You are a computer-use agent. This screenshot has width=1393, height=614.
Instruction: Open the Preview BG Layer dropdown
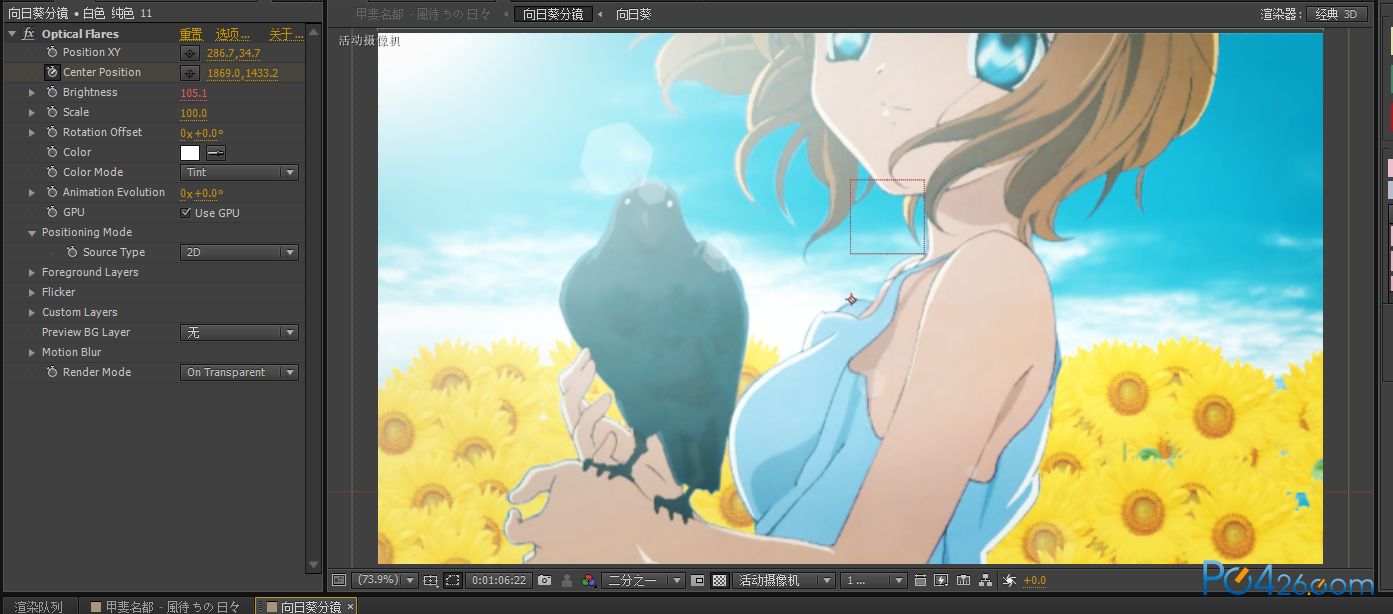239,332
